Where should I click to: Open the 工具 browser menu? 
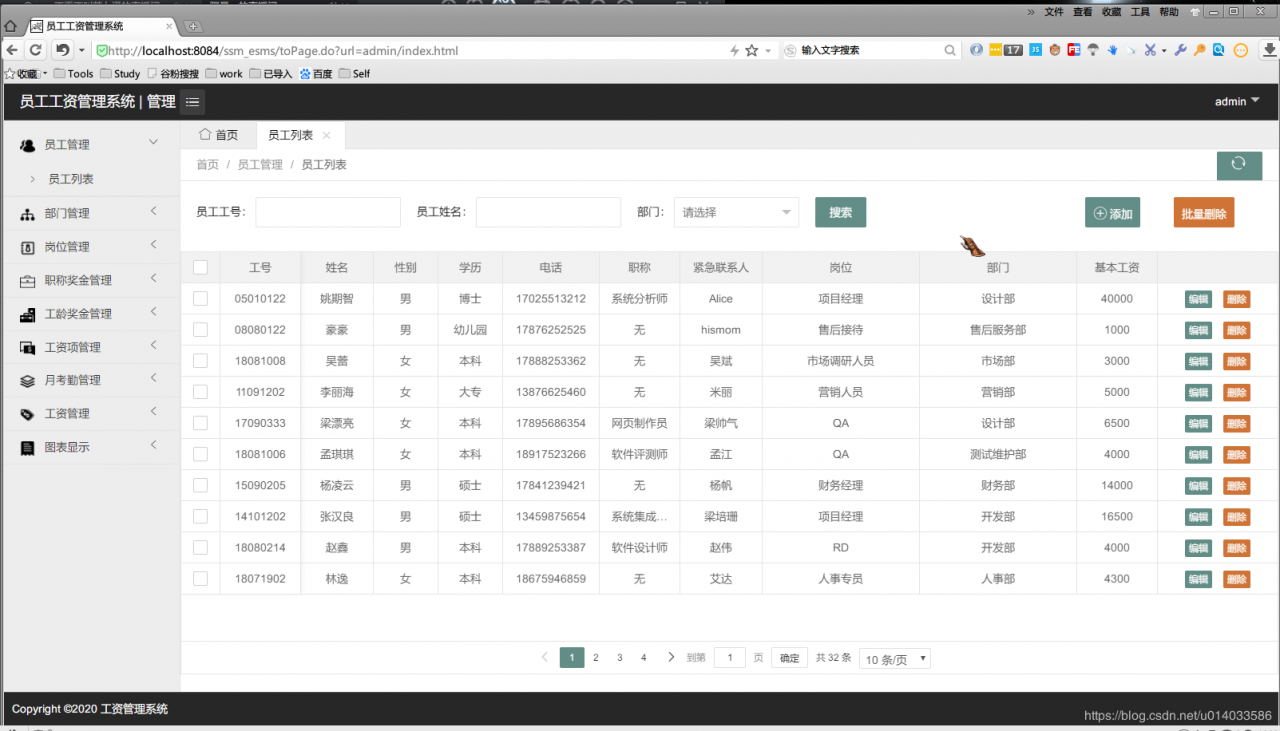(1140, 12)
